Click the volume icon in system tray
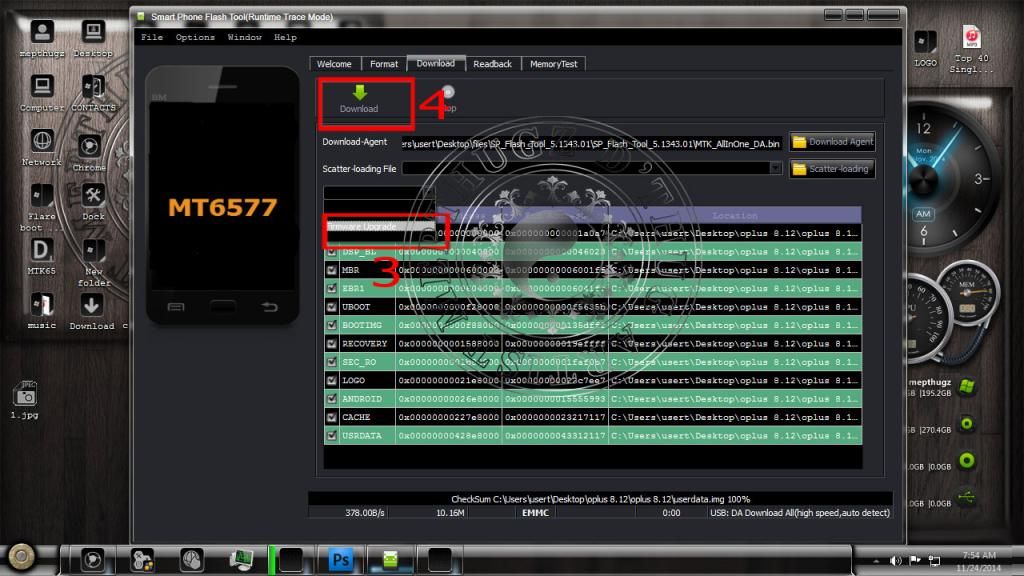The height and width of the screenshot is (576, 1024). pyautogui.click(x=895, y=560)
